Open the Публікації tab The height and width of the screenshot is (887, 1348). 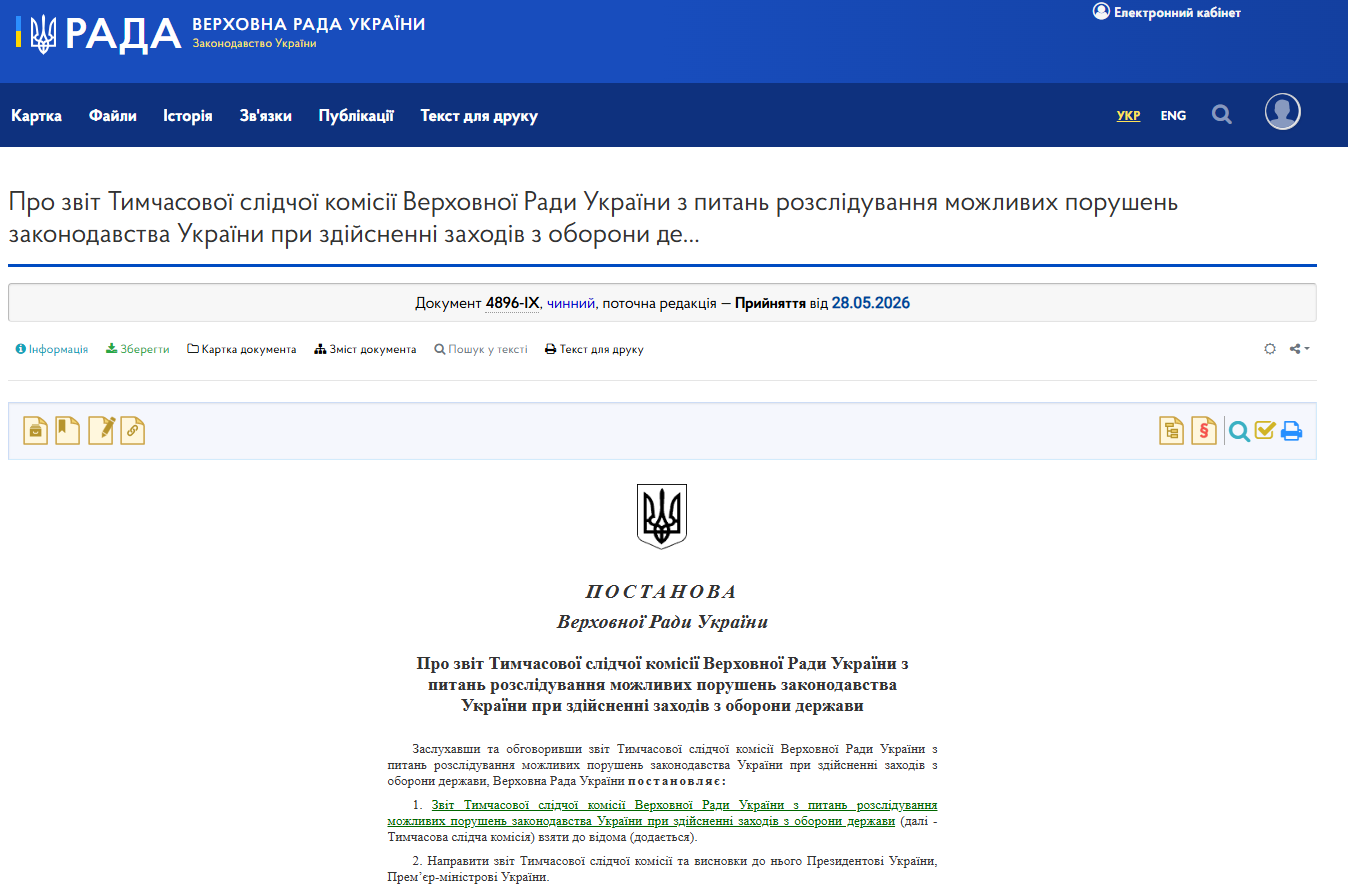(x=356, y=116)
